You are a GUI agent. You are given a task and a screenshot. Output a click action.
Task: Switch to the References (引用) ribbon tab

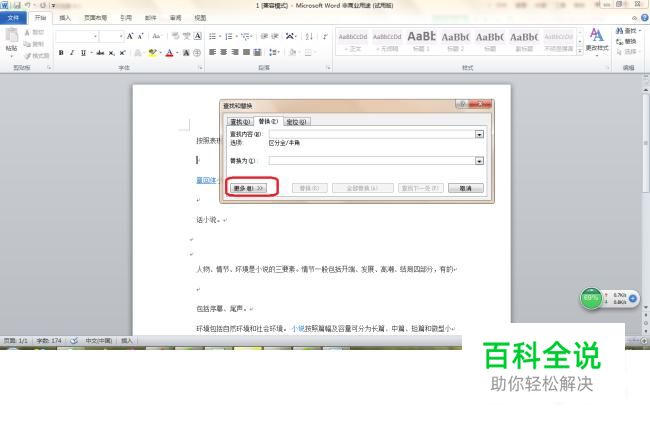pos(126,18)
